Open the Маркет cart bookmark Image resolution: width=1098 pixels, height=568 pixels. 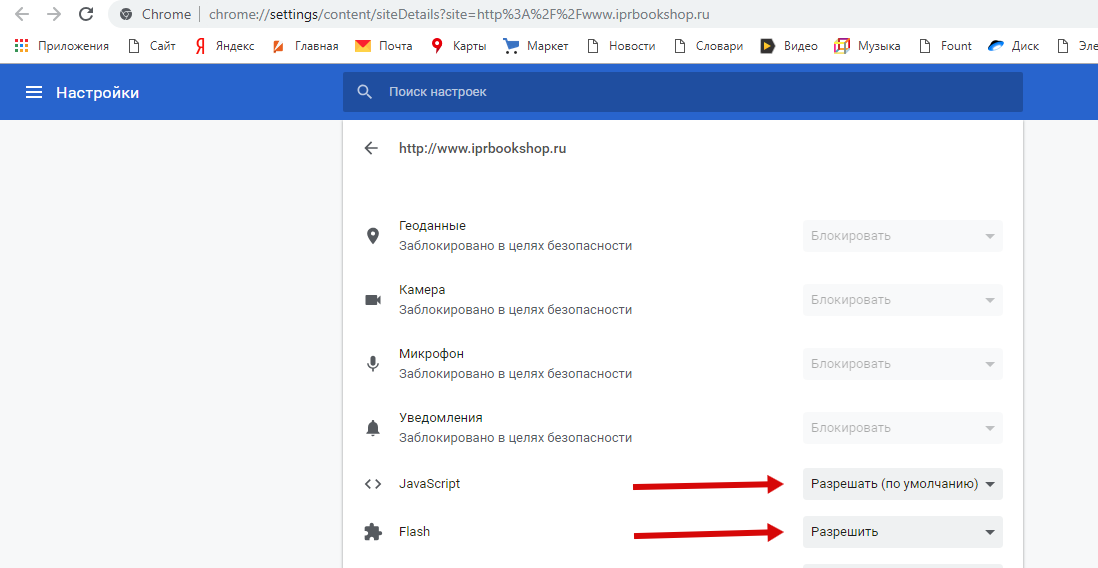pyautogui.click(x=536, y=46)
